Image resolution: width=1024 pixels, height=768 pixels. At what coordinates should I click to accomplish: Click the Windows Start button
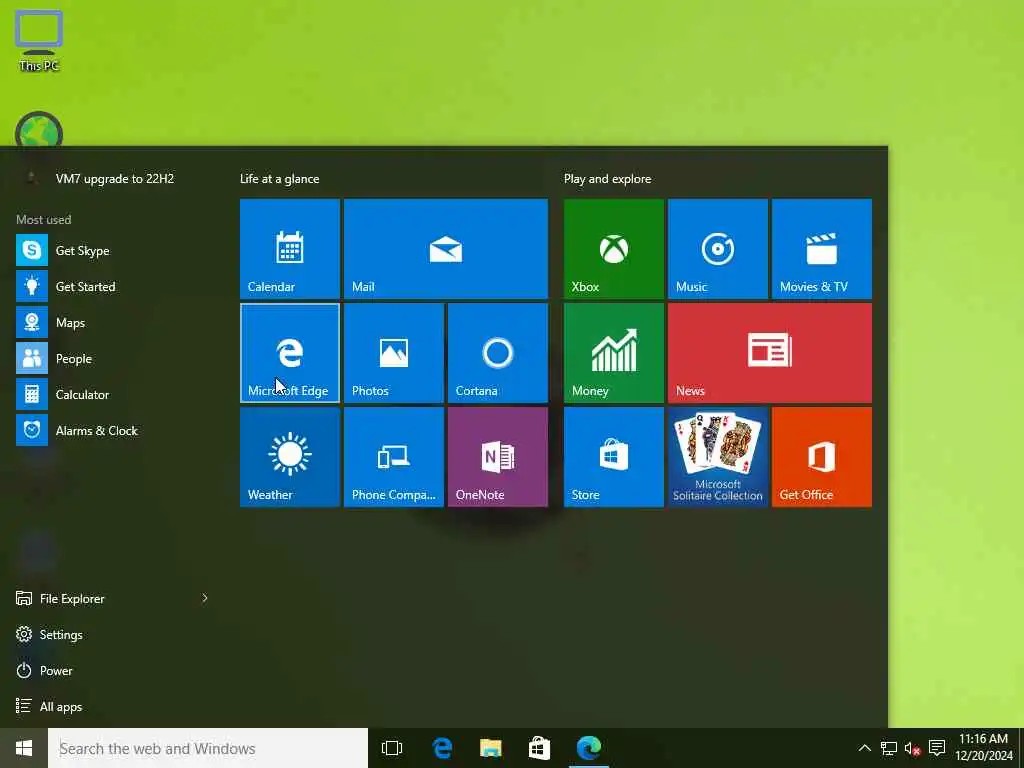(x=24, y=748)
